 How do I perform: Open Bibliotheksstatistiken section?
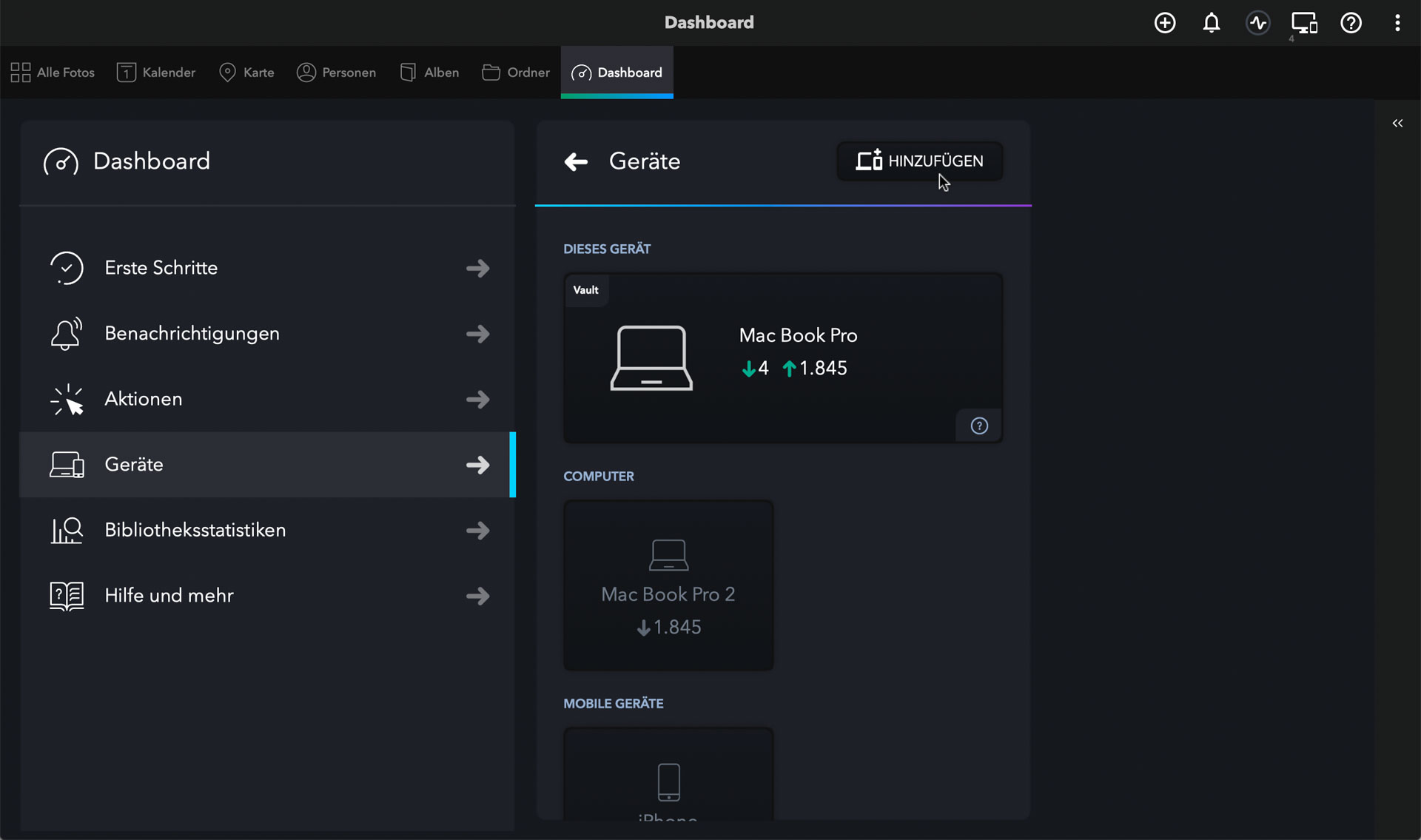(x=268, y=530)
